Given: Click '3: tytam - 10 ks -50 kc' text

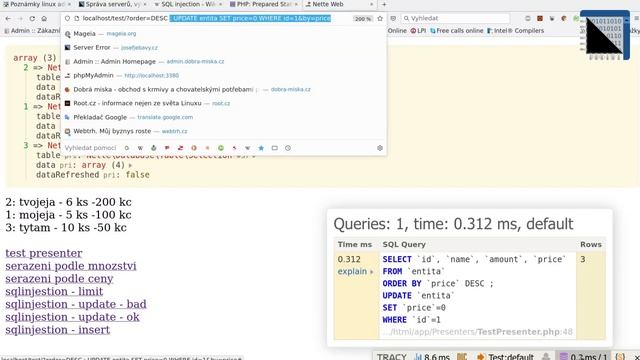Looking at the screenshot, I should (66, 227).
